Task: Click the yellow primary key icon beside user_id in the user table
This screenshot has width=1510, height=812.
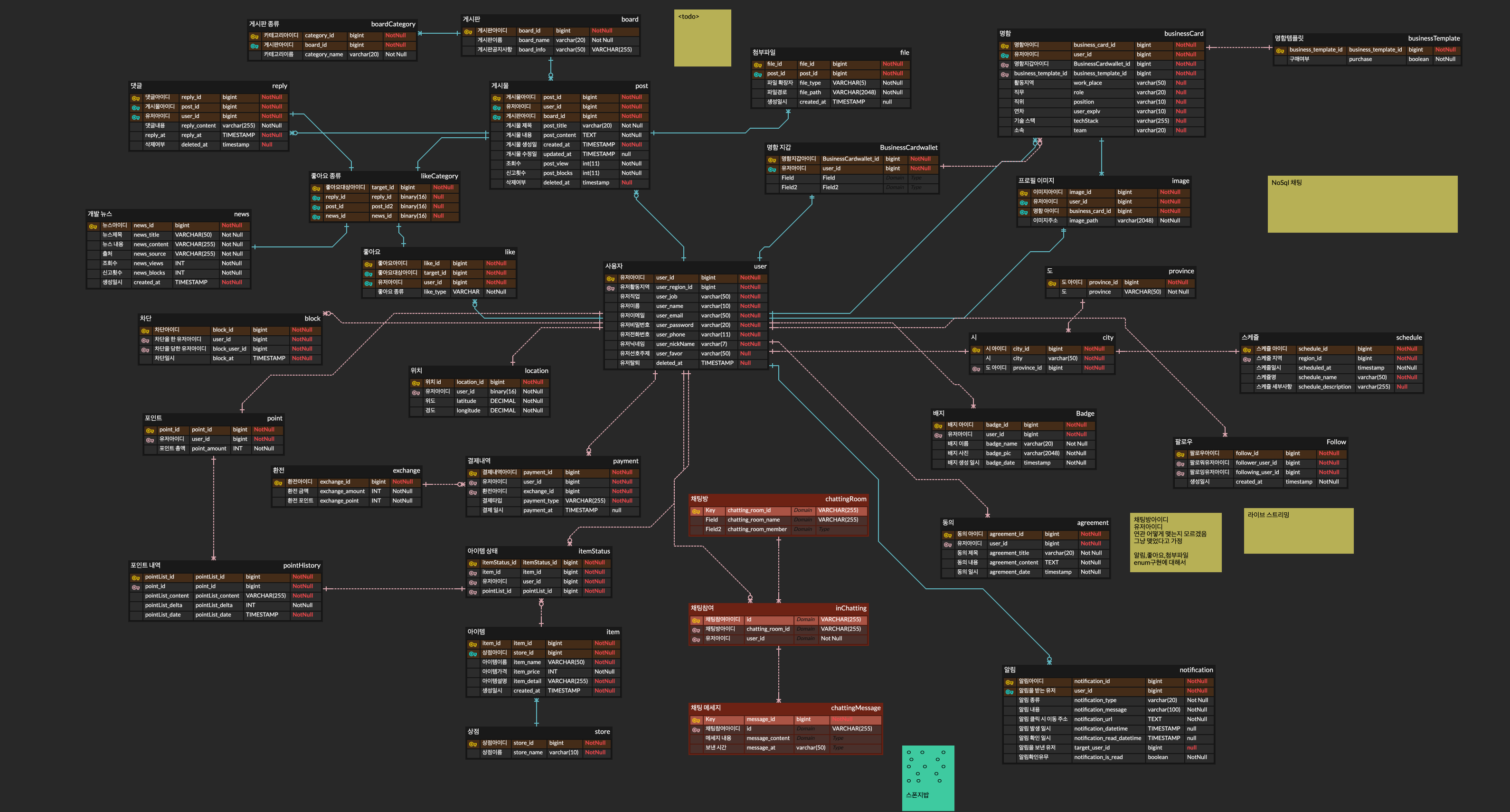Action: tap(610, 278)
